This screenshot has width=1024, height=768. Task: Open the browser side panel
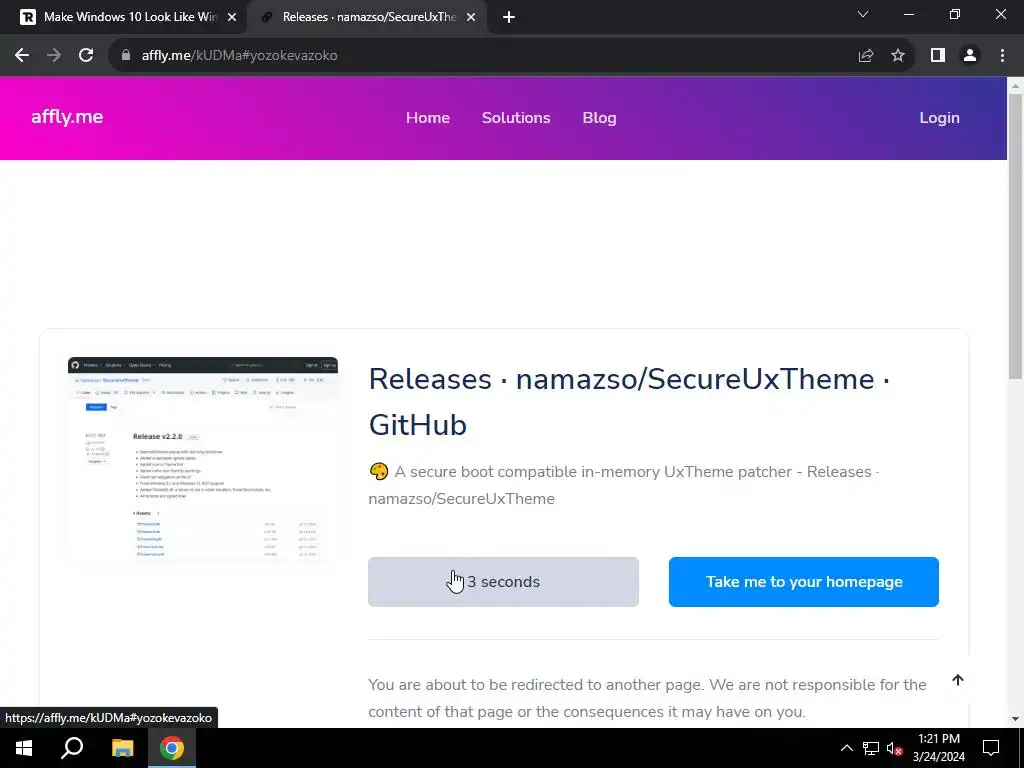click(938, 56)
